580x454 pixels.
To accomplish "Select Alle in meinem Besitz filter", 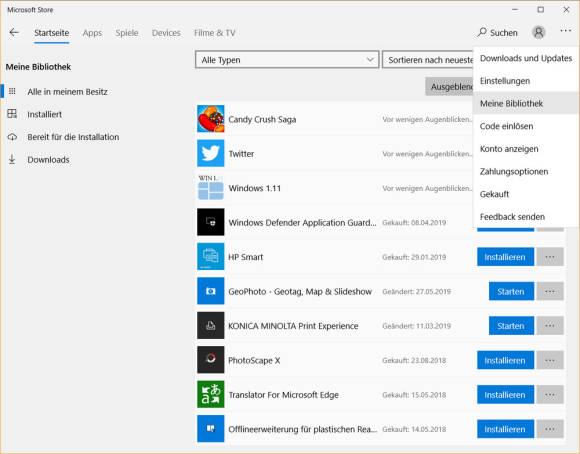I will pos(67,91).
